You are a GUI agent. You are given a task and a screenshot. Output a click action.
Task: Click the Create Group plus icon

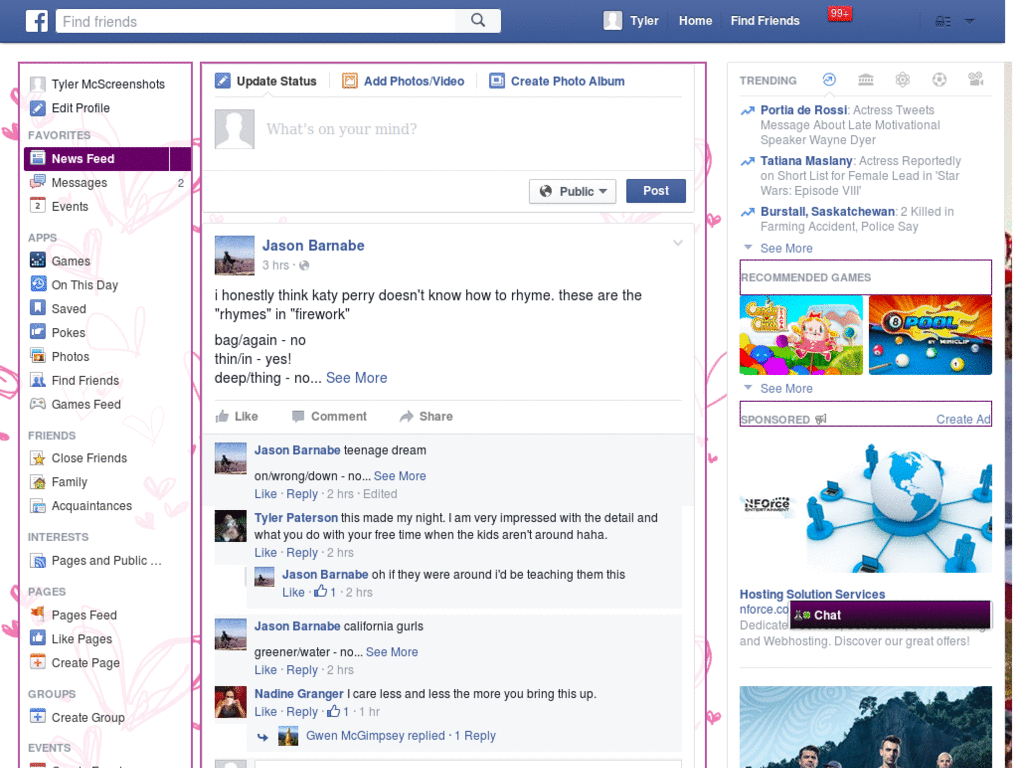38,716
